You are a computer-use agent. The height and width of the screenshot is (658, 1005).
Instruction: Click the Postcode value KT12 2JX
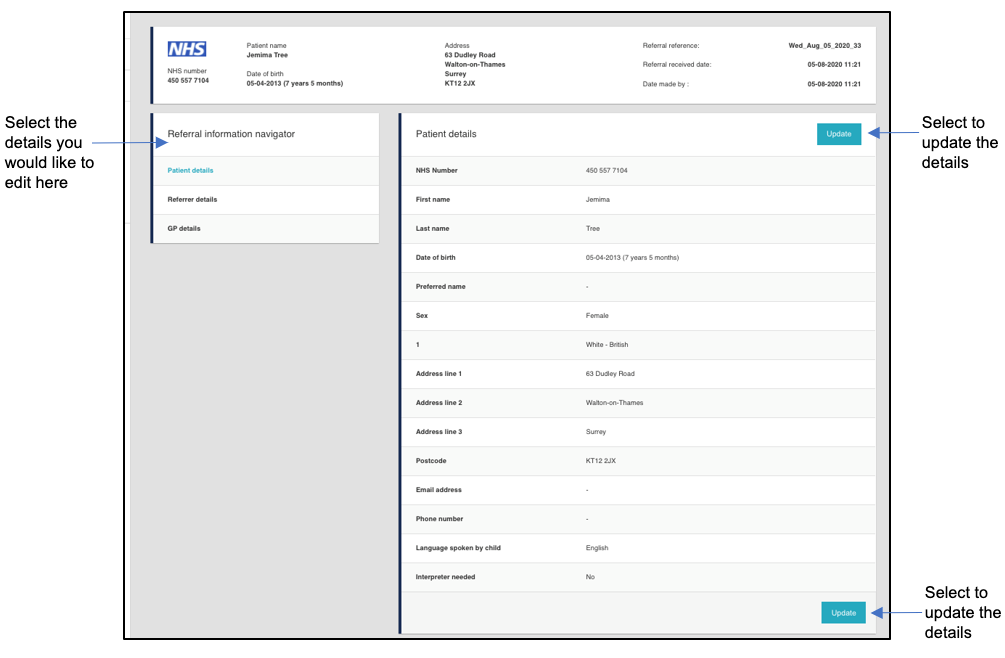pyautogui.click(x=603, y=461)
